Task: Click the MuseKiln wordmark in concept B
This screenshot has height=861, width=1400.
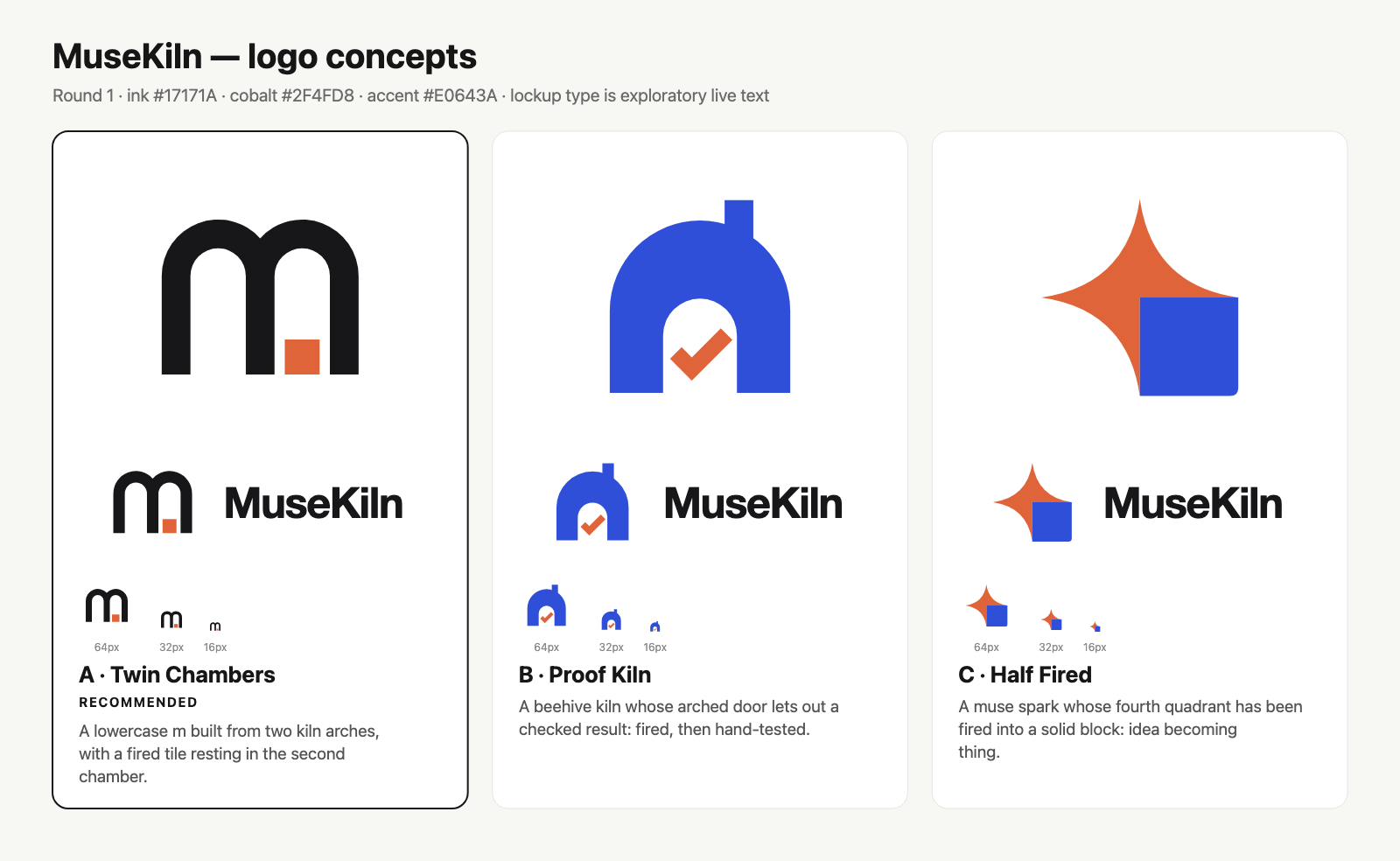Action: (753, 503)
